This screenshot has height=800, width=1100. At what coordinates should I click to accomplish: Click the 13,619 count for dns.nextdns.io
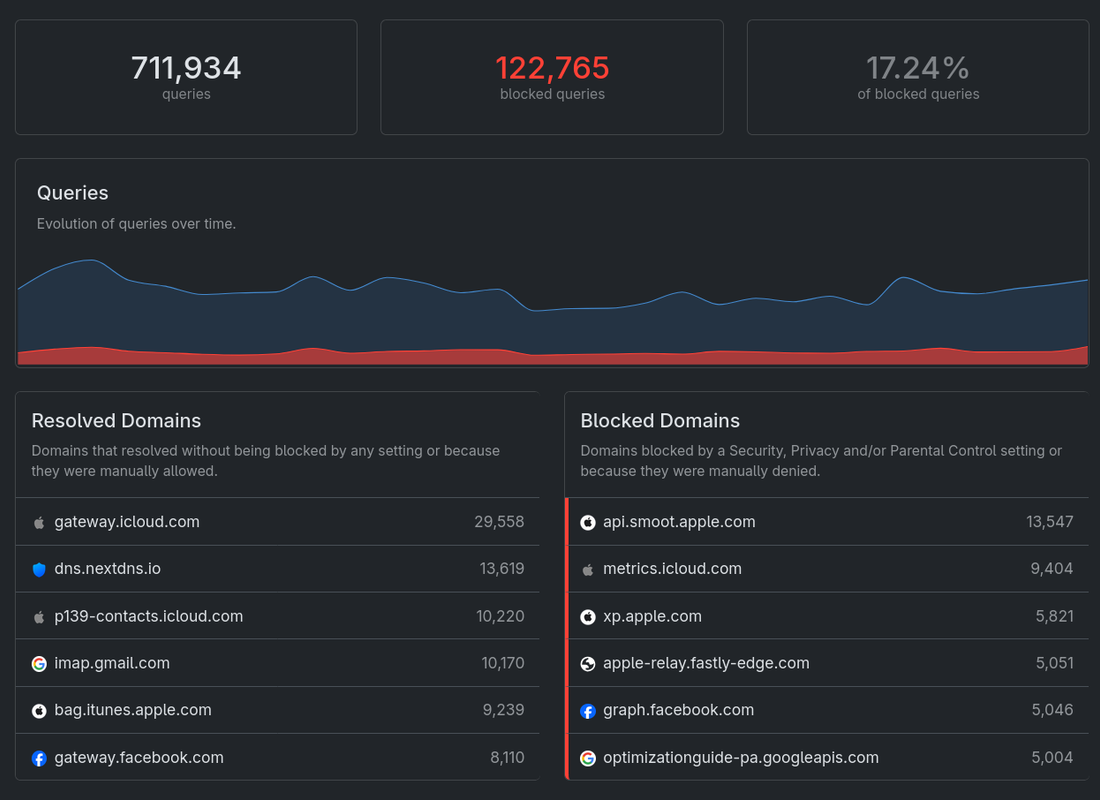(x=502, y=569)
